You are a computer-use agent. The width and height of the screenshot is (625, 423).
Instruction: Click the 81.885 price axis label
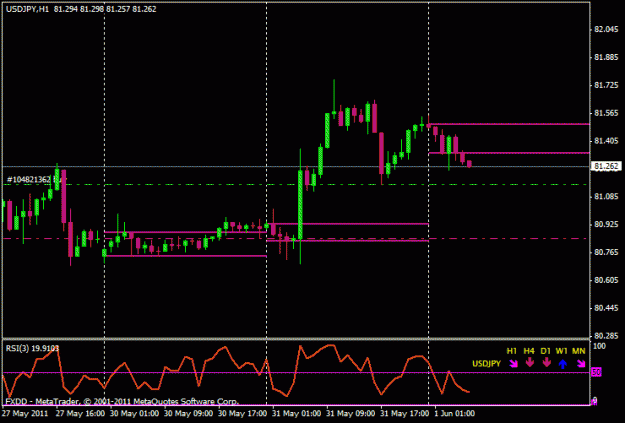[x=606, y=57]
